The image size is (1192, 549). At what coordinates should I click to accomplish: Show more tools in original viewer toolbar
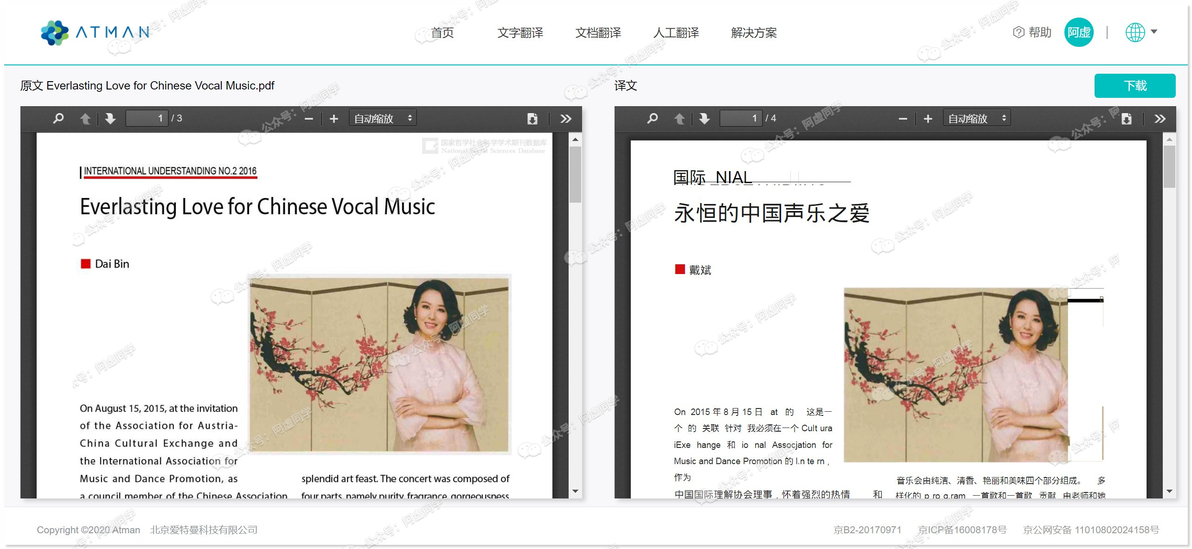pyautogui.click(x=566, y=119)
